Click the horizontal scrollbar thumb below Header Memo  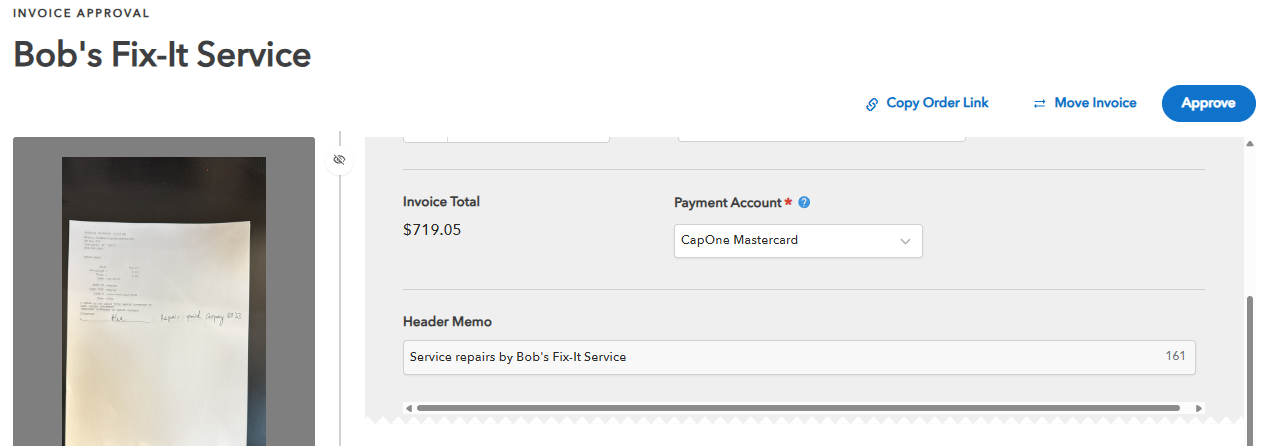pos(798,408)
